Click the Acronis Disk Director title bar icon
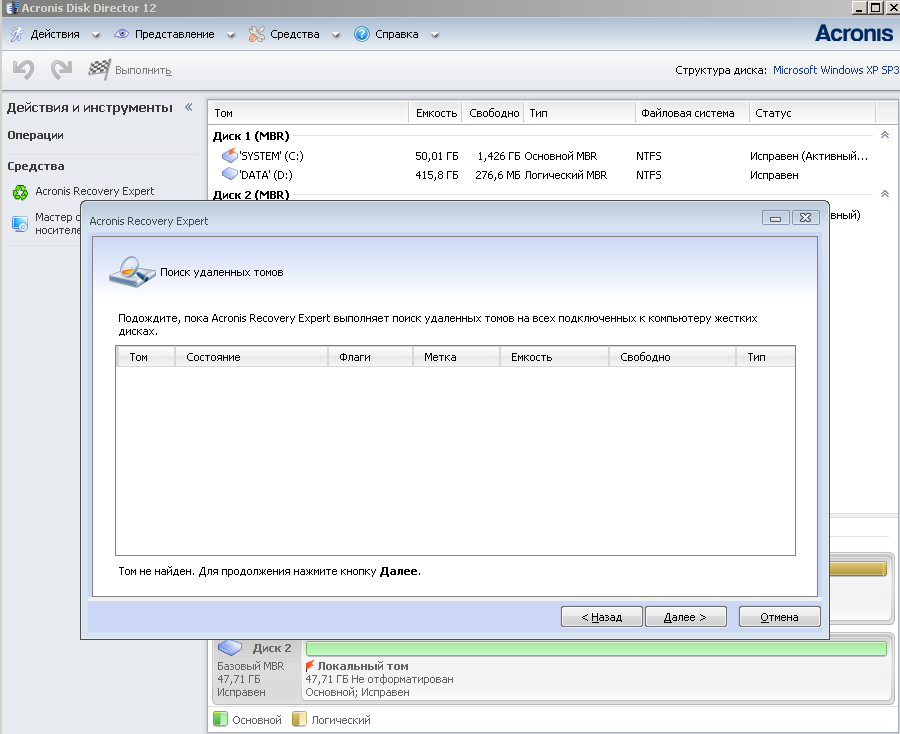Viewport: 900px width, 734px height. click(x=11, y=8)
